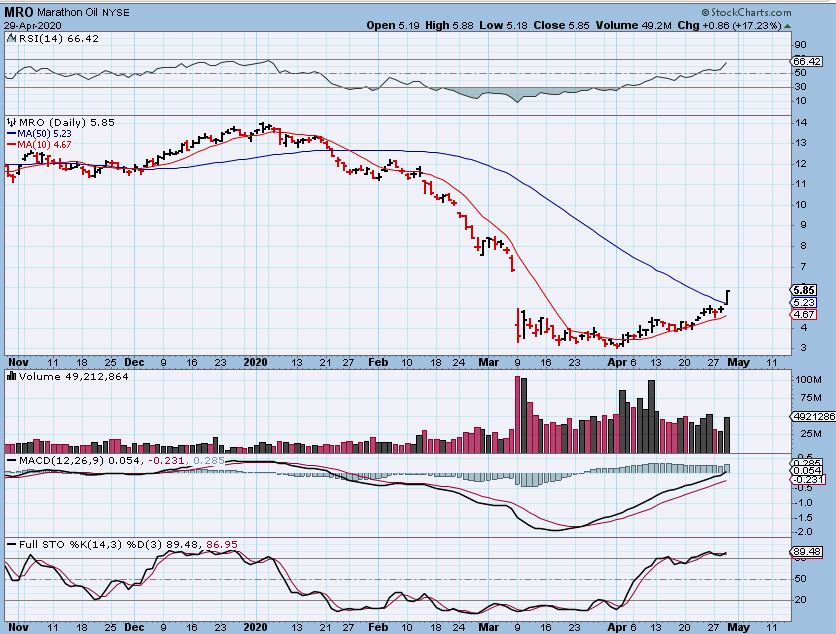Click the 14 price axis label
This screenshot has width=836, height=634.
coord(801,123)
